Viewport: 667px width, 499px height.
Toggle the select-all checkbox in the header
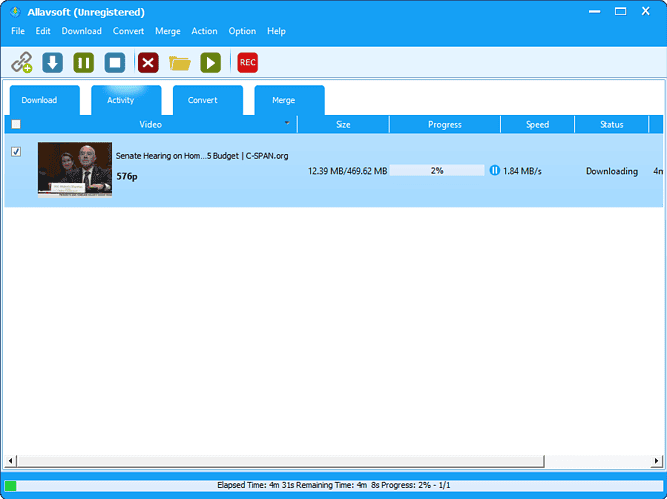(x=16, y=124)
